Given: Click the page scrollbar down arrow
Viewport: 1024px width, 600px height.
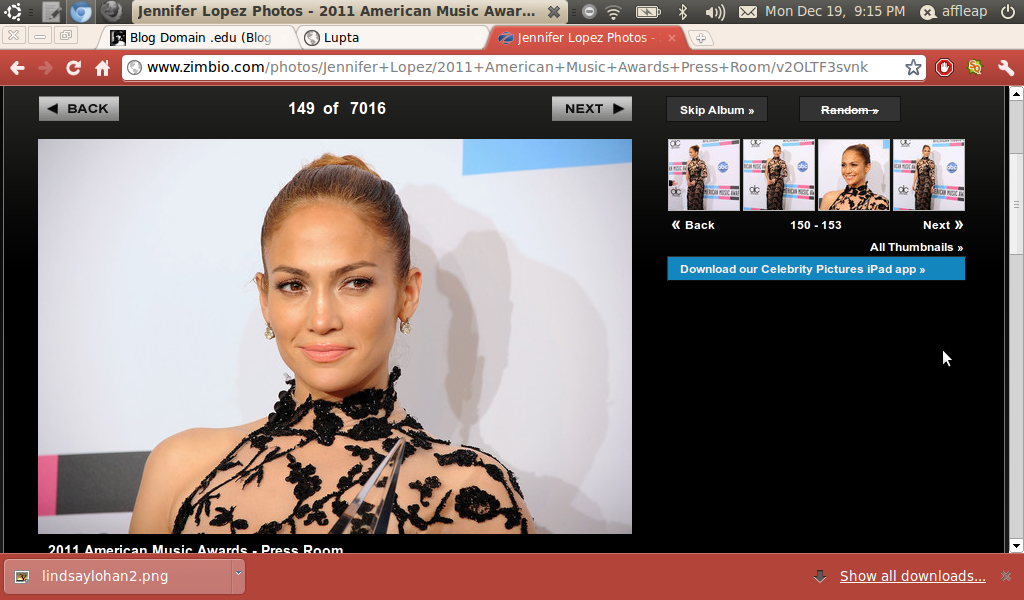Looking at the screenshot, I should [x=1016, y=546].
